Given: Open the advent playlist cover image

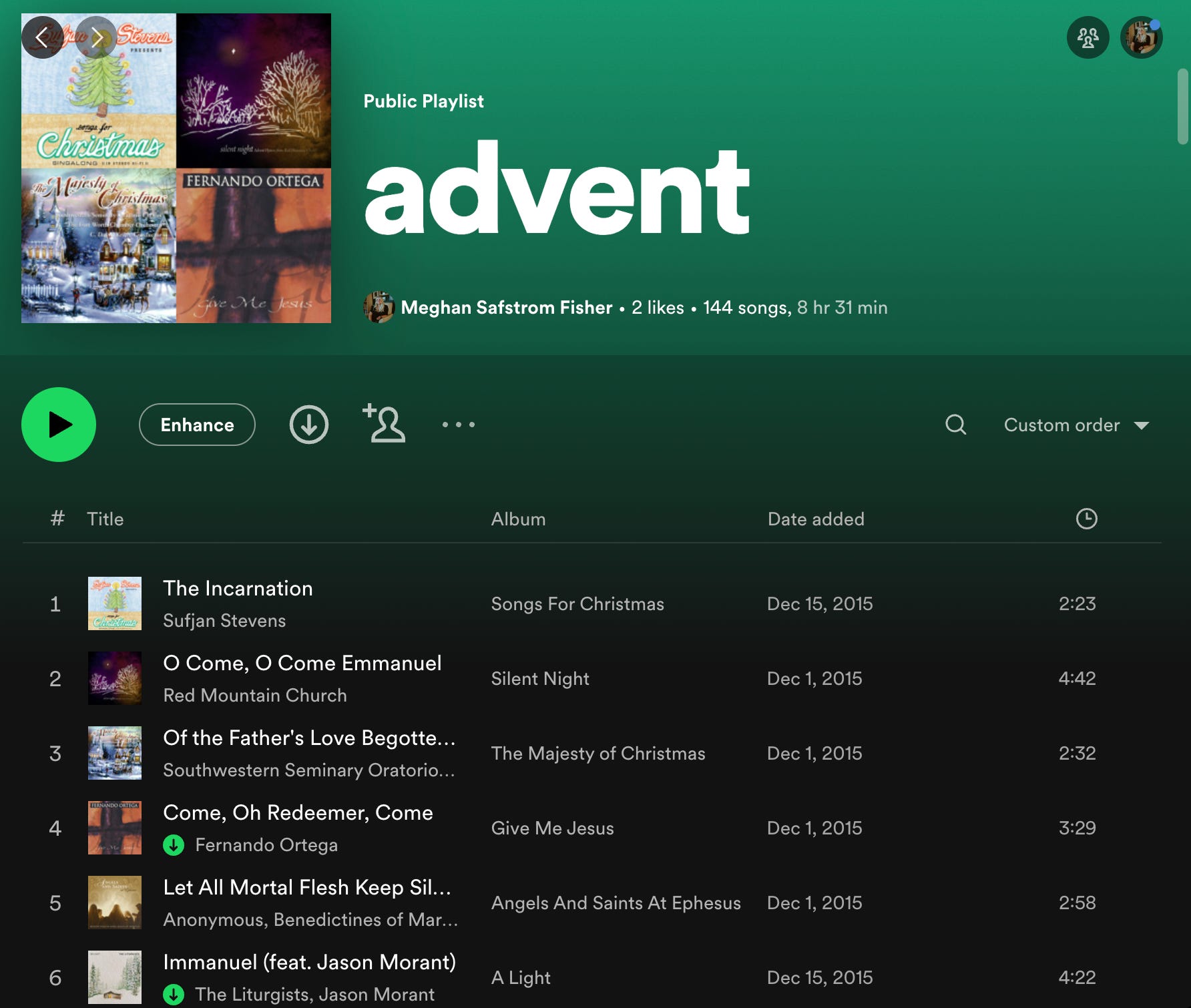Looking at the screenshot, I should point(176,168).
